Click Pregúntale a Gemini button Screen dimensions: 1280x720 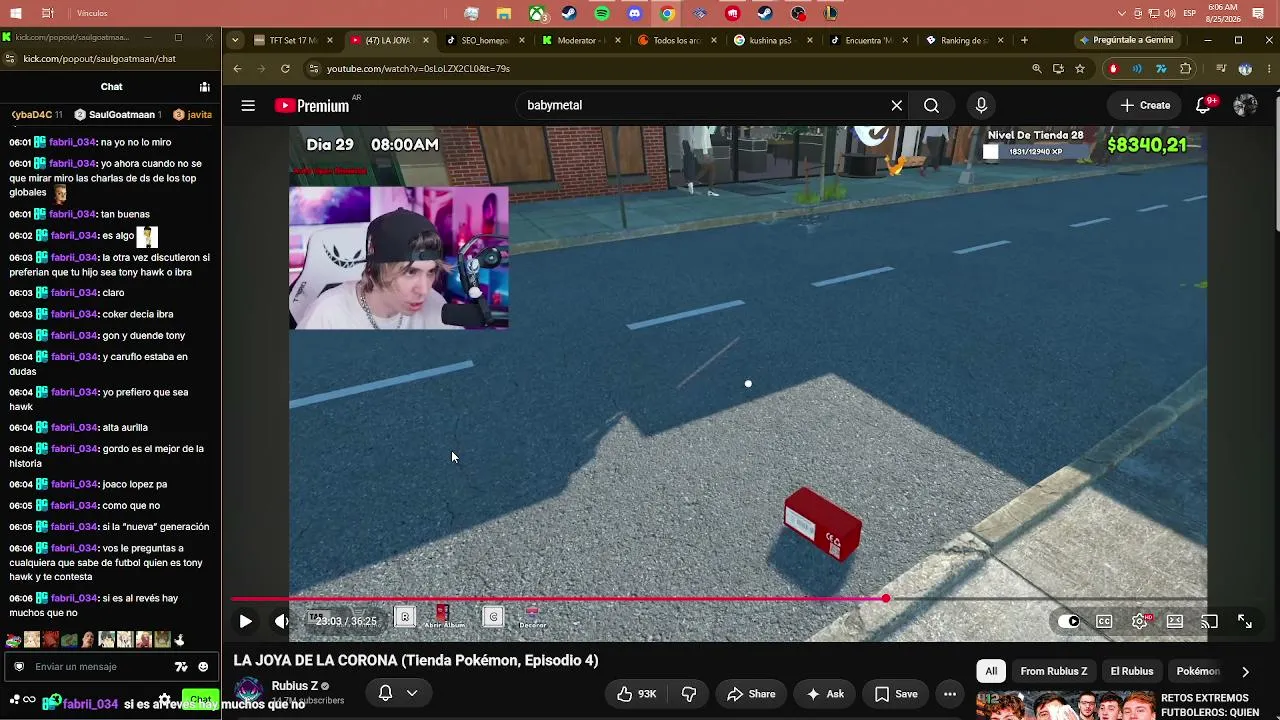click(x=1126, y=40)
